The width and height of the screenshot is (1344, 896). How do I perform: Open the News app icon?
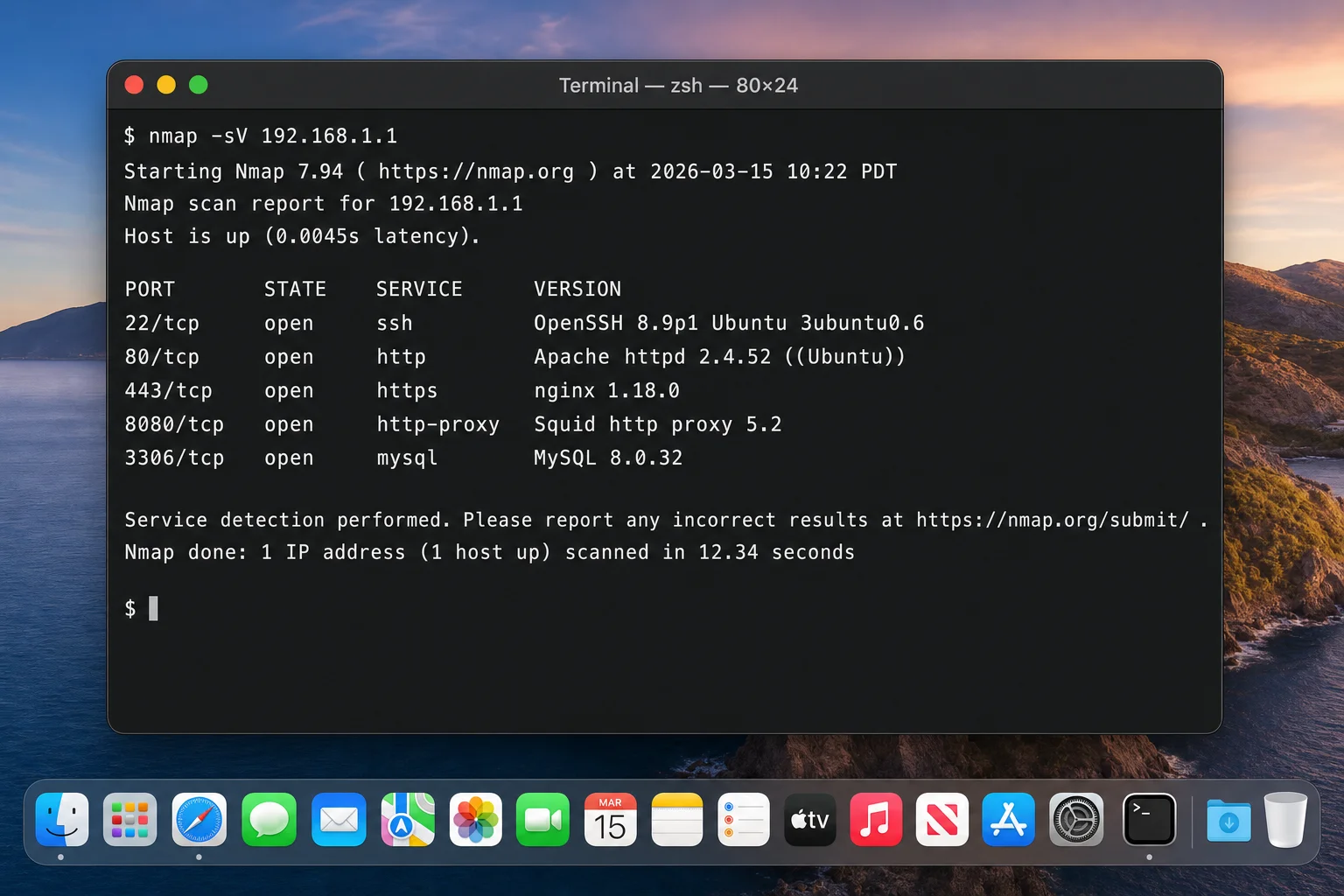point(942,820)
